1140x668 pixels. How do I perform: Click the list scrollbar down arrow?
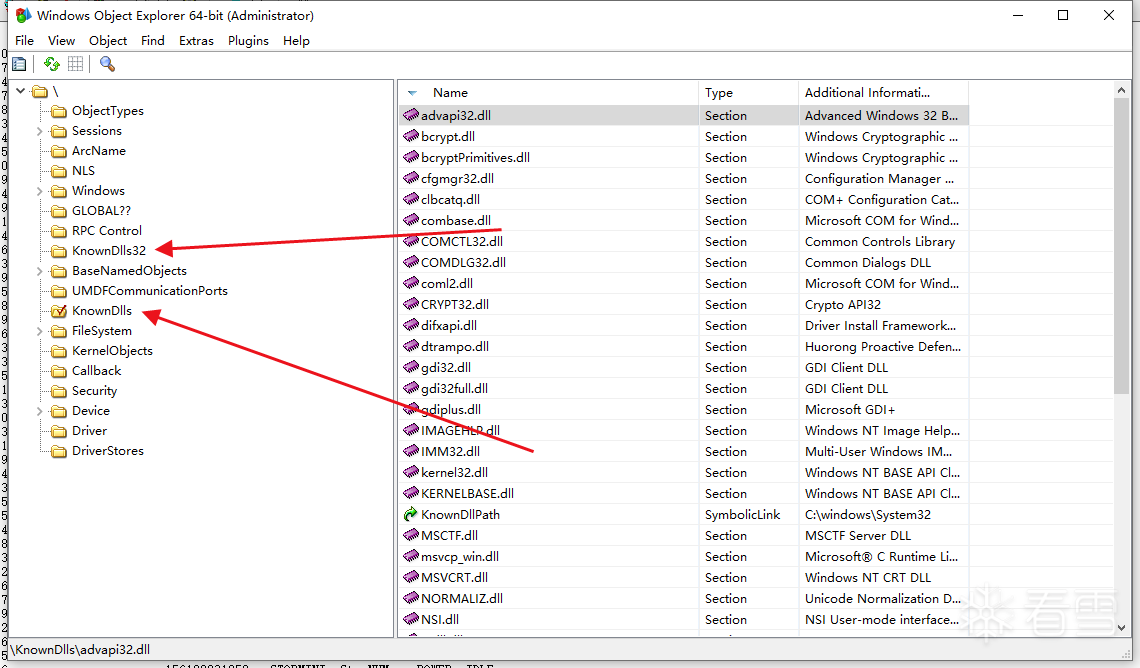point(1121,627)
